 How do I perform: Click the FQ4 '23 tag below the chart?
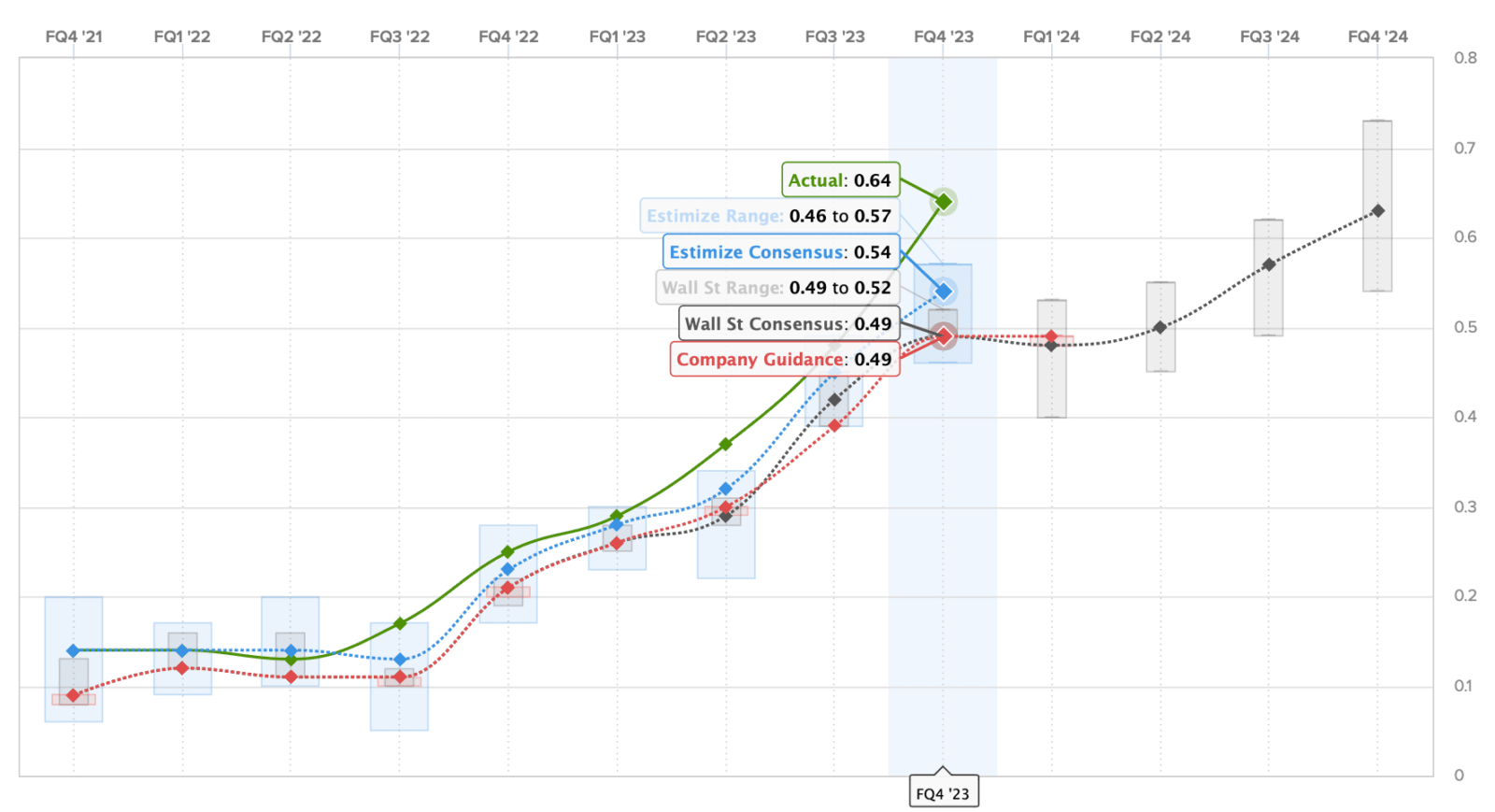(944, 793)
